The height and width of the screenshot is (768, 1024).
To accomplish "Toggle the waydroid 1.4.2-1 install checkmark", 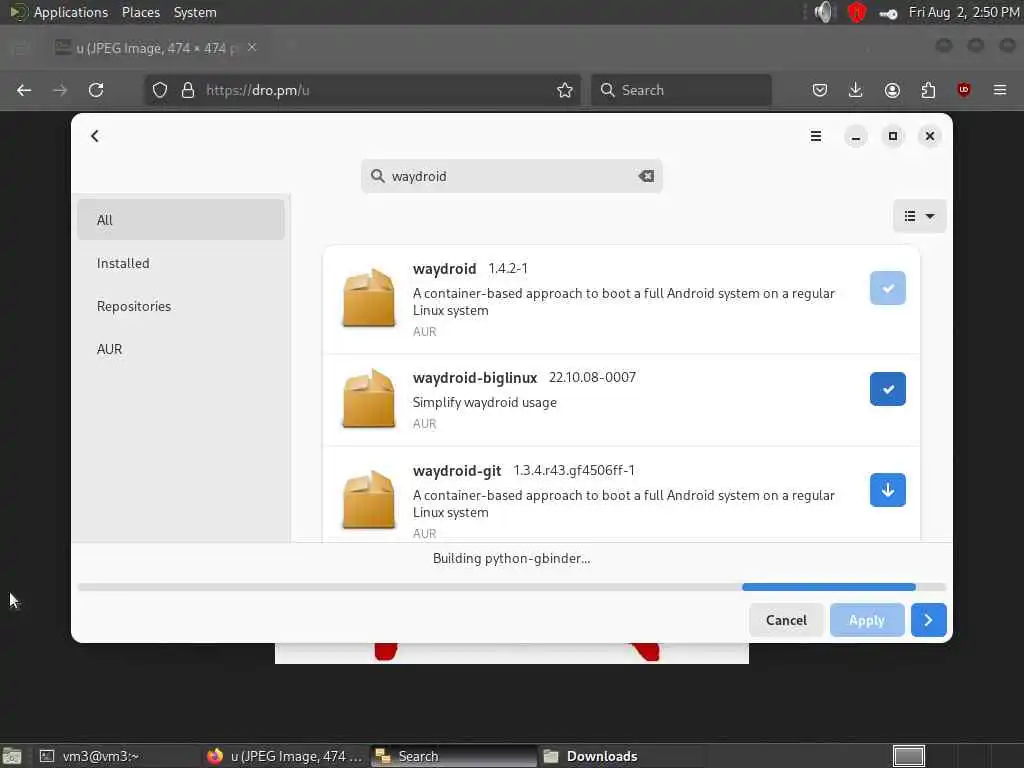I will pyautogui.click(x=888, y=288).
